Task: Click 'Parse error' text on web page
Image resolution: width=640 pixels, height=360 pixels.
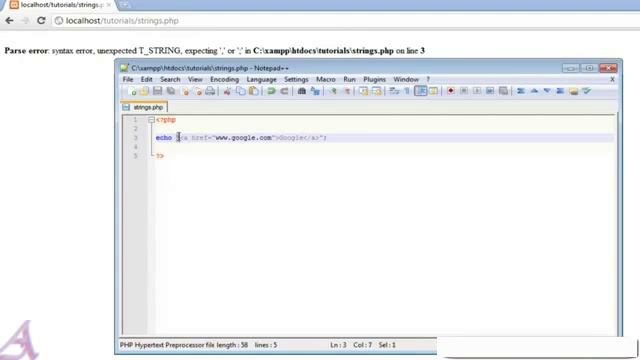Action: (26, 51)
